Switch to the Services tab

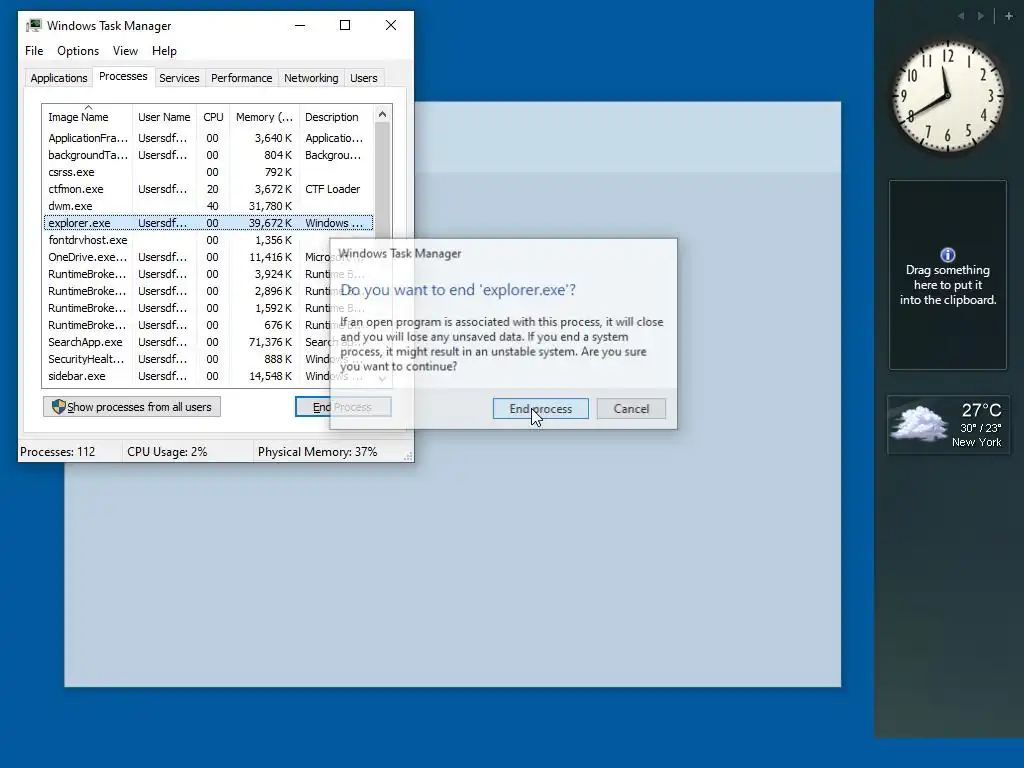tap(179, 78)
